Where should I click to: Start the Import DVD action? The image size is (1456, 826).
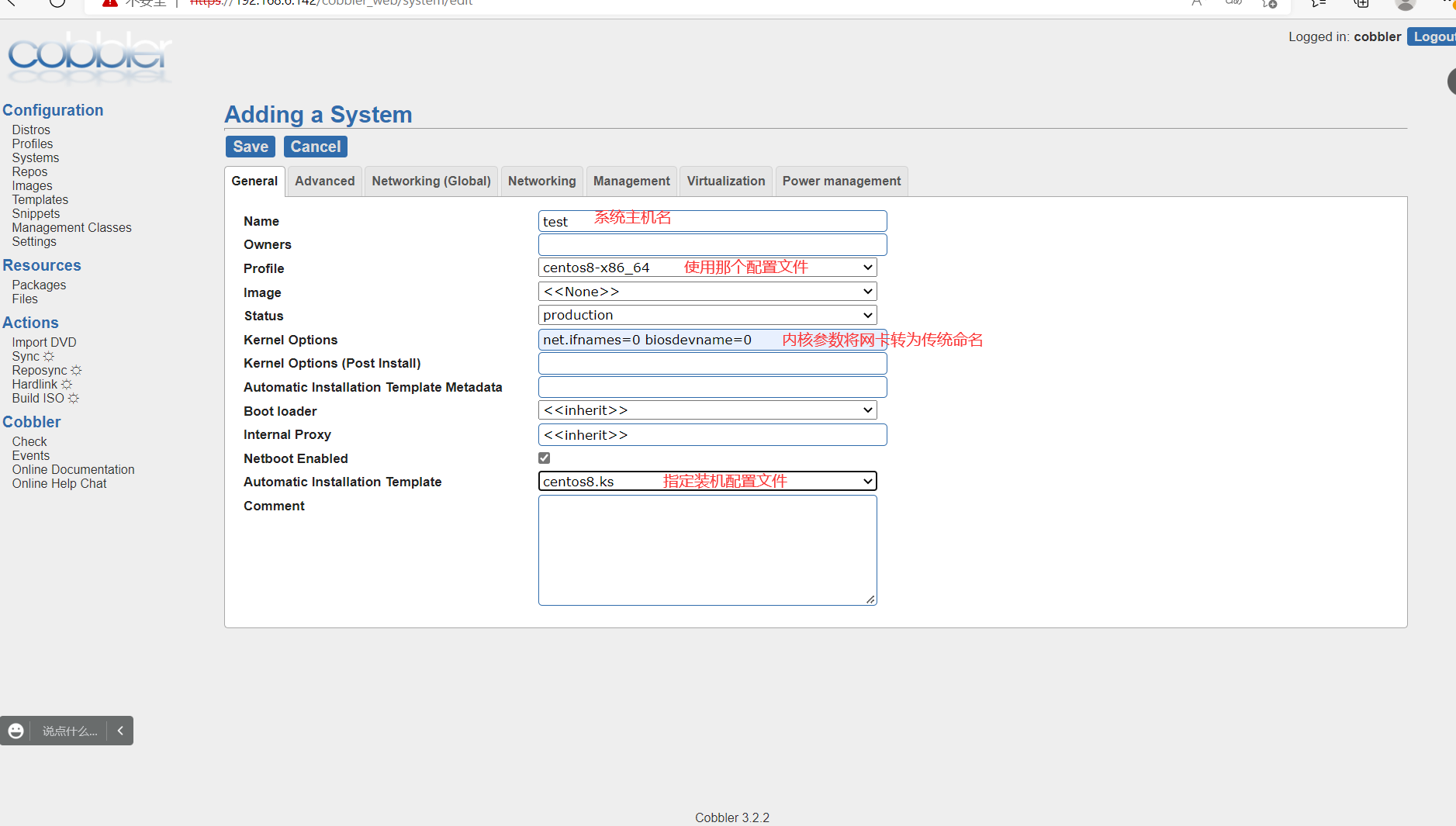click(x=44, y=343)
